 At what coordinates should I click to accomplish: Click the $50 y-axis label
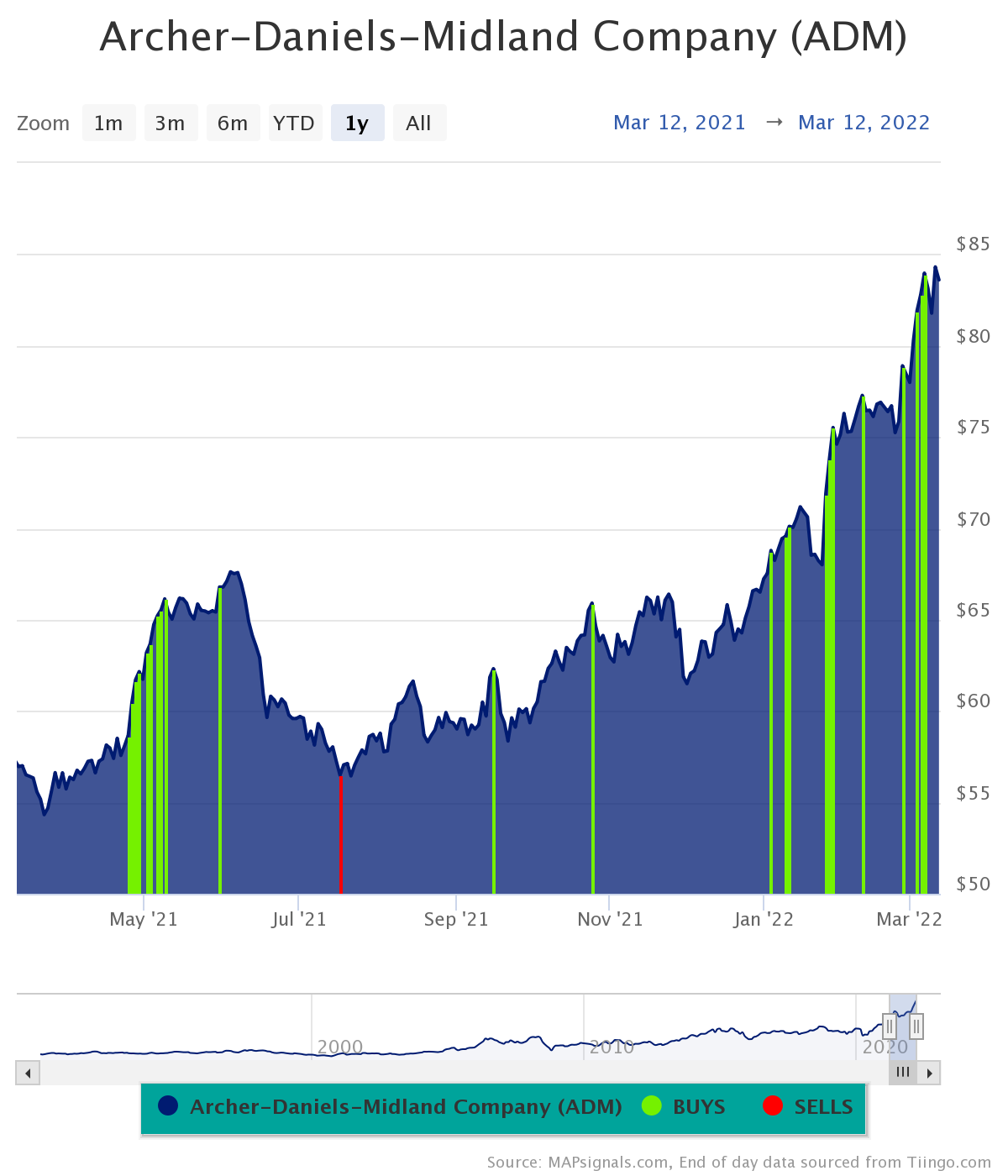tap(974, 884)
